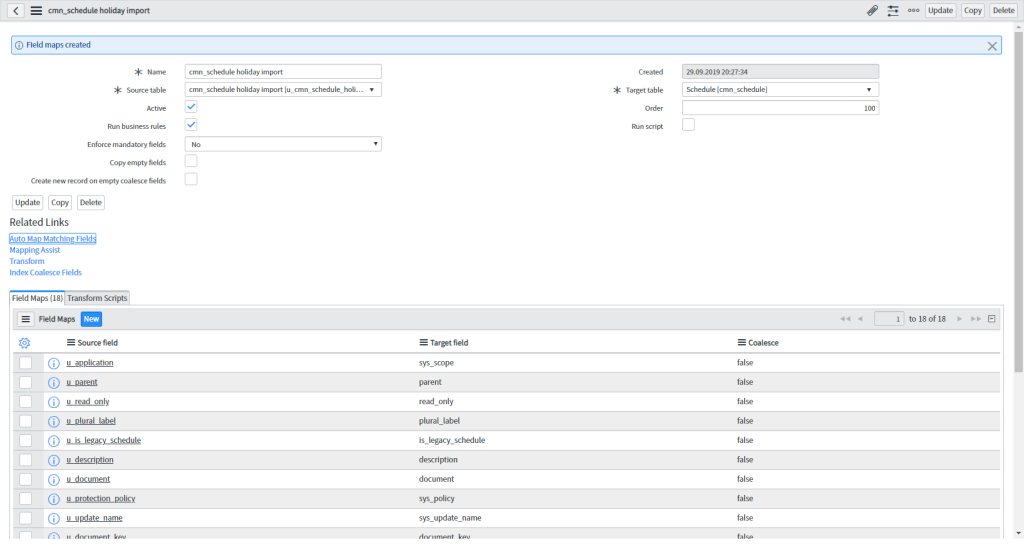Open the Source table dropdown

coord(284,90)
